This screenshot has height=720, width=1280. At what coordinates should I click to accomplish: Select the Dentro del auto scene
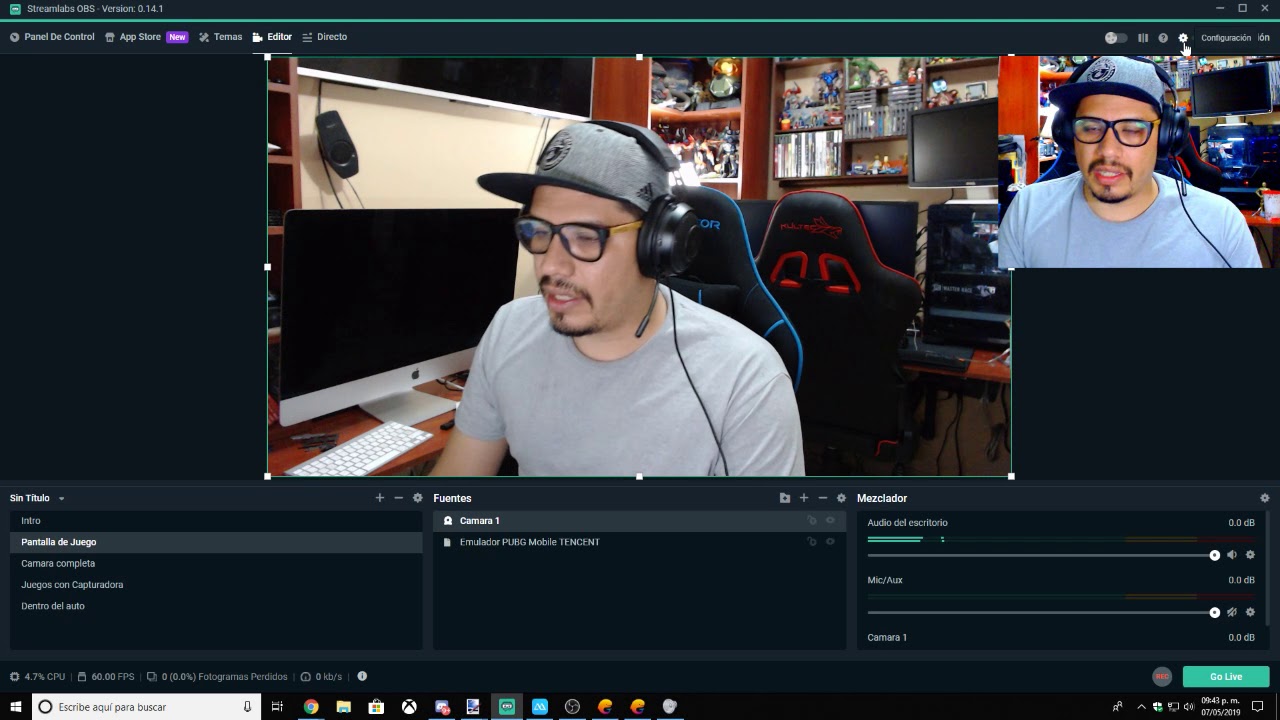(x=216, y=606)
